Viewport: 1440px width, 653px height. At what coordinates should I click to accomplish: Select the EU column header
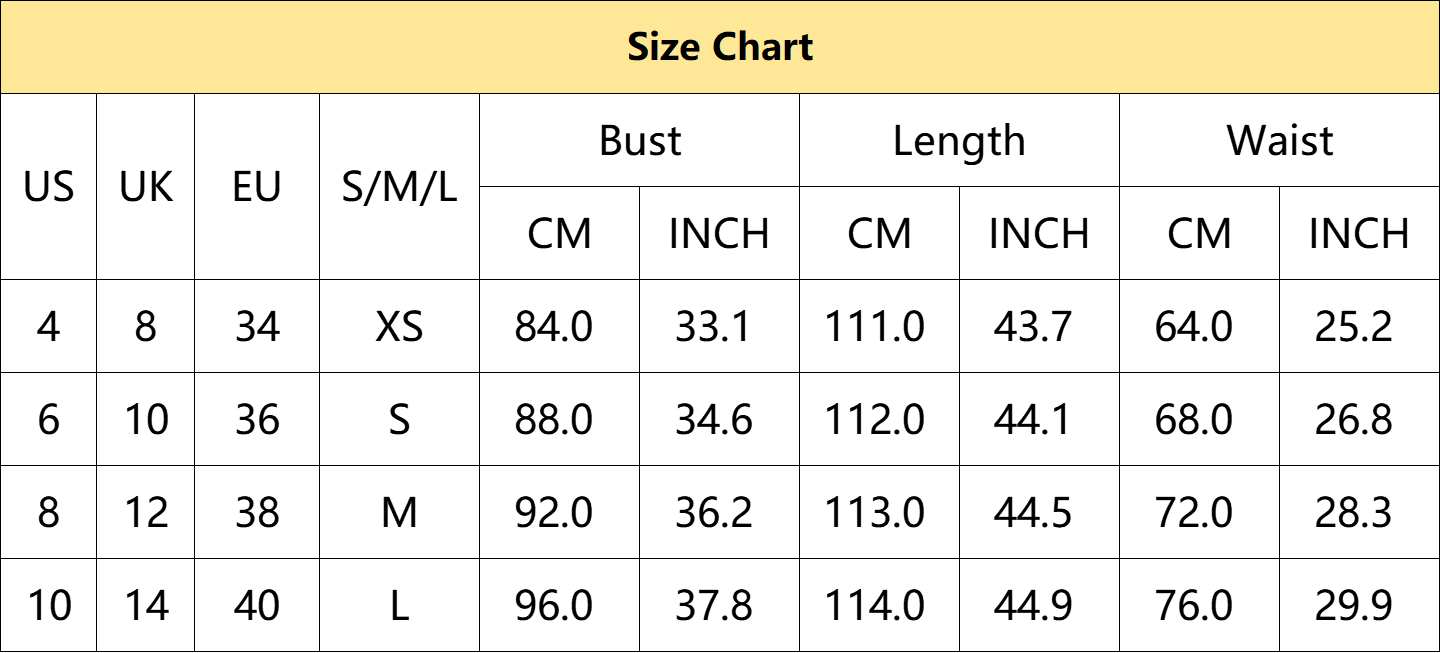257,187
